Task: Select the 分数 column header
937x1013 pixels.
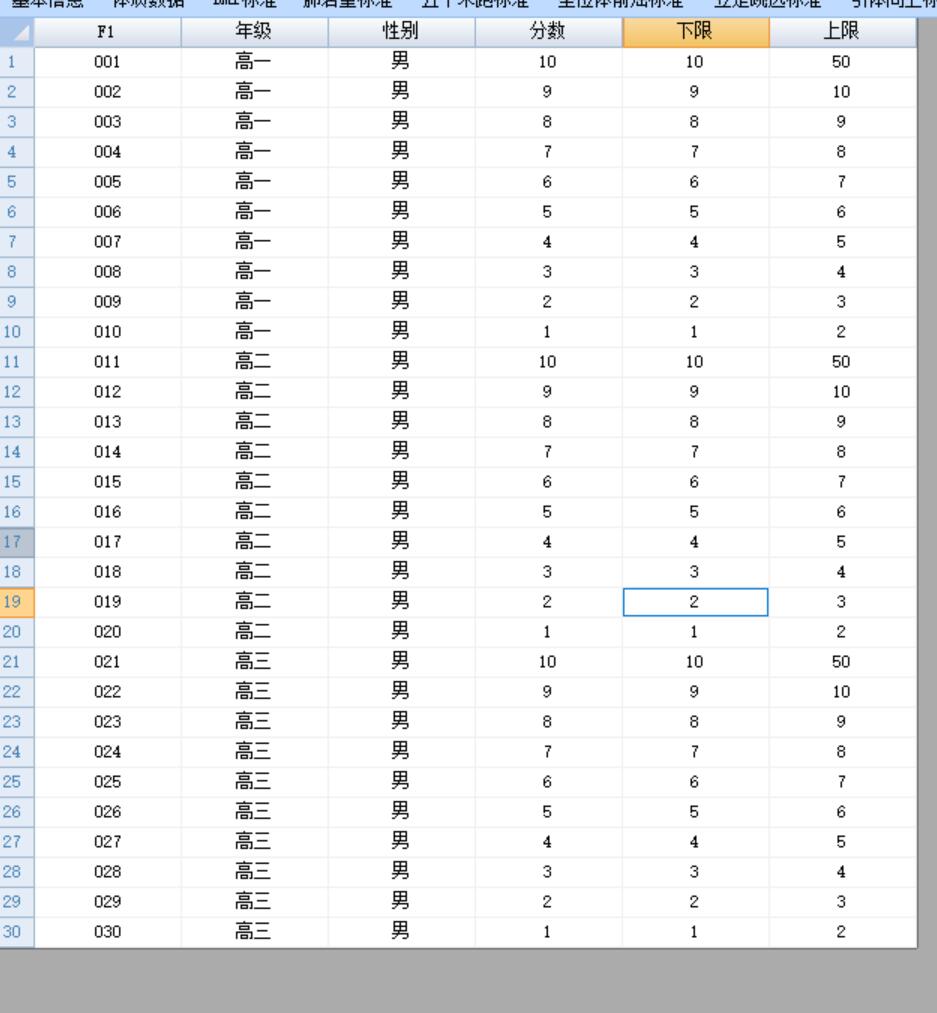Action: click(x=548, y=32)
